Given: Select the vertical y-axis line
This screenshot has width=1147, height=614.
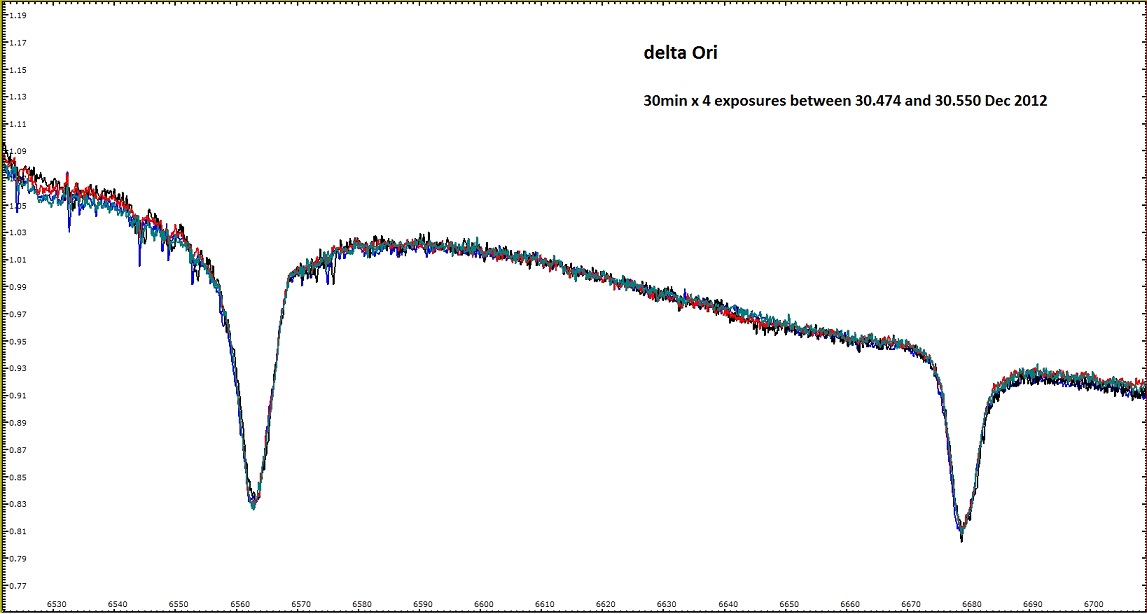Looking at the screenshot, I should point(4,300).
